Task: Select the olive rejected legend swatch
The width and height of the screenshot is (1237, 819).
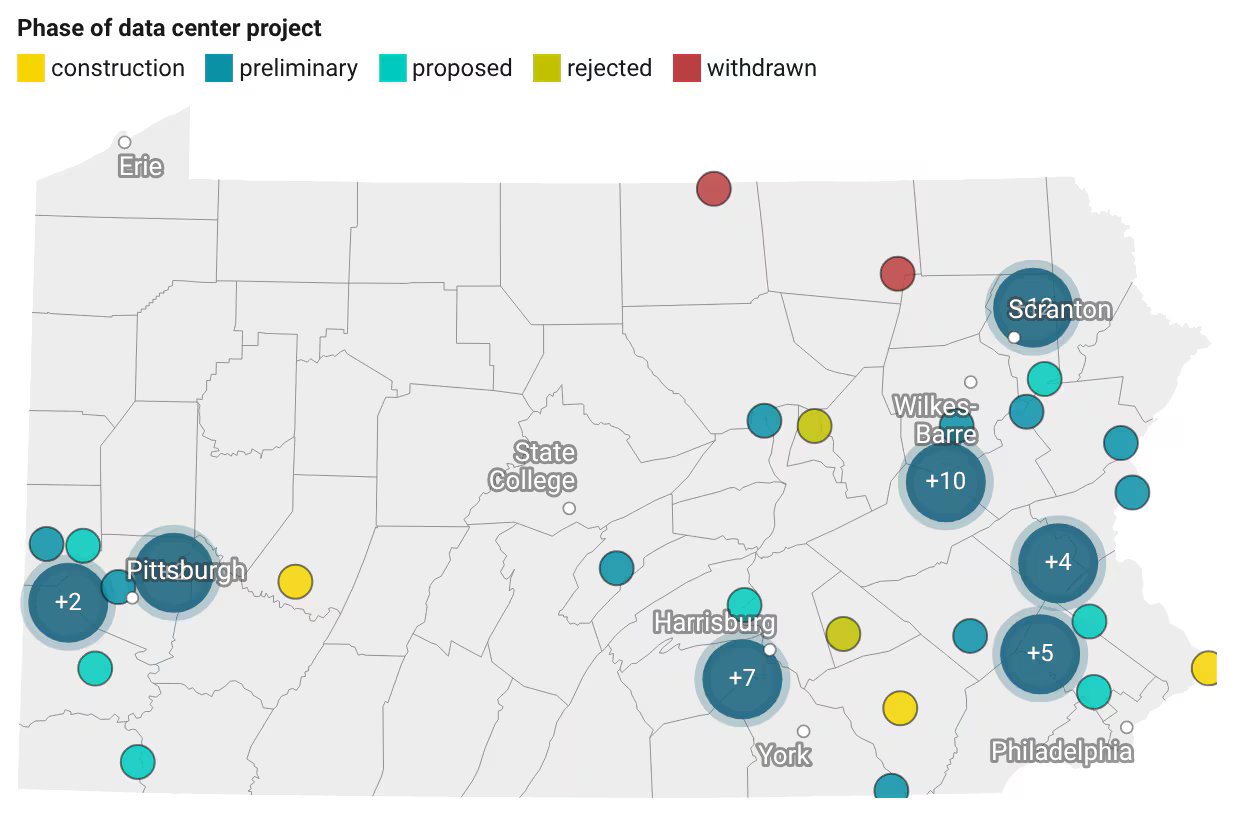Action: pos(546,68)
